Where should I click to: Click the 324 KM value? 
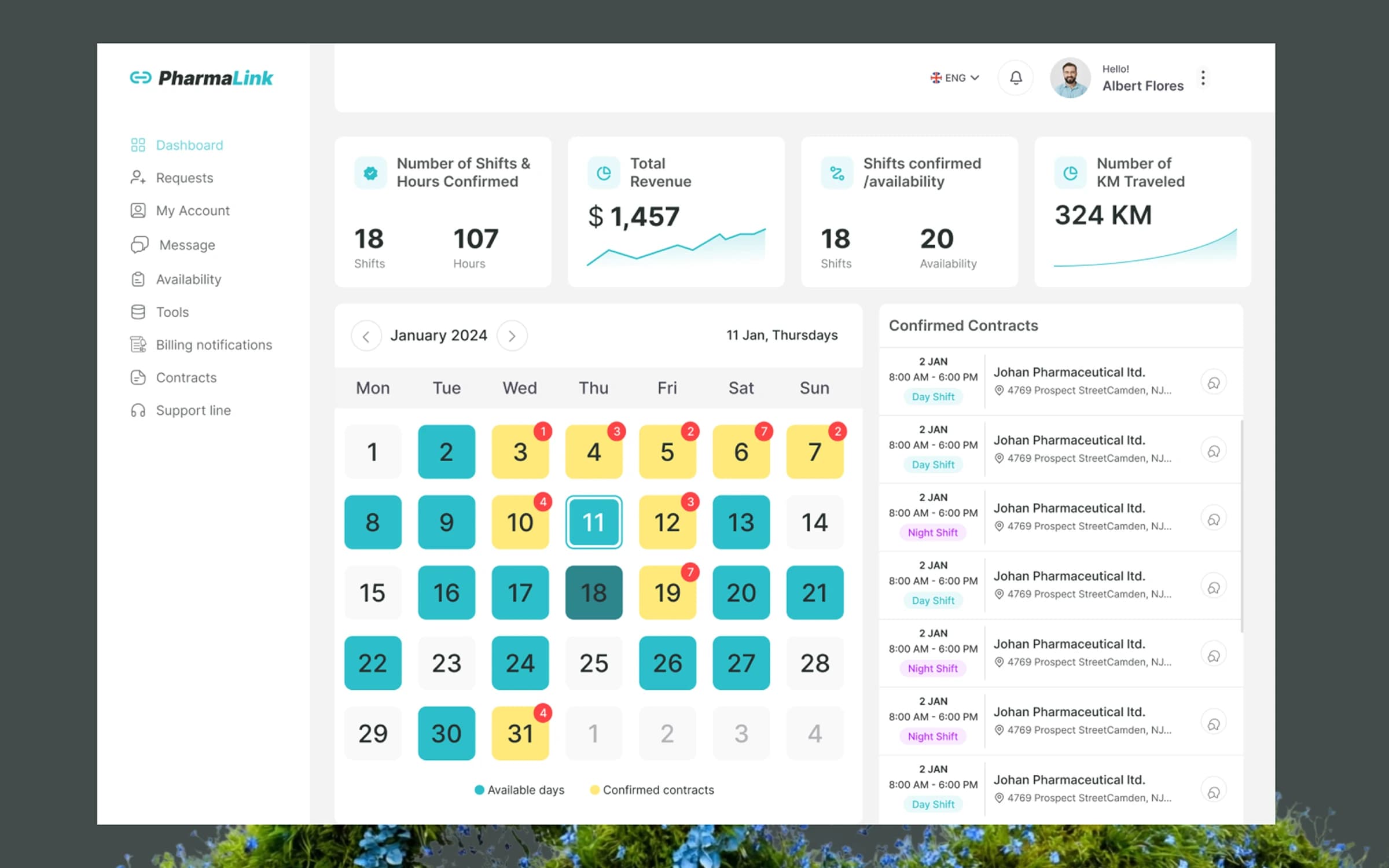point(1103,215)
